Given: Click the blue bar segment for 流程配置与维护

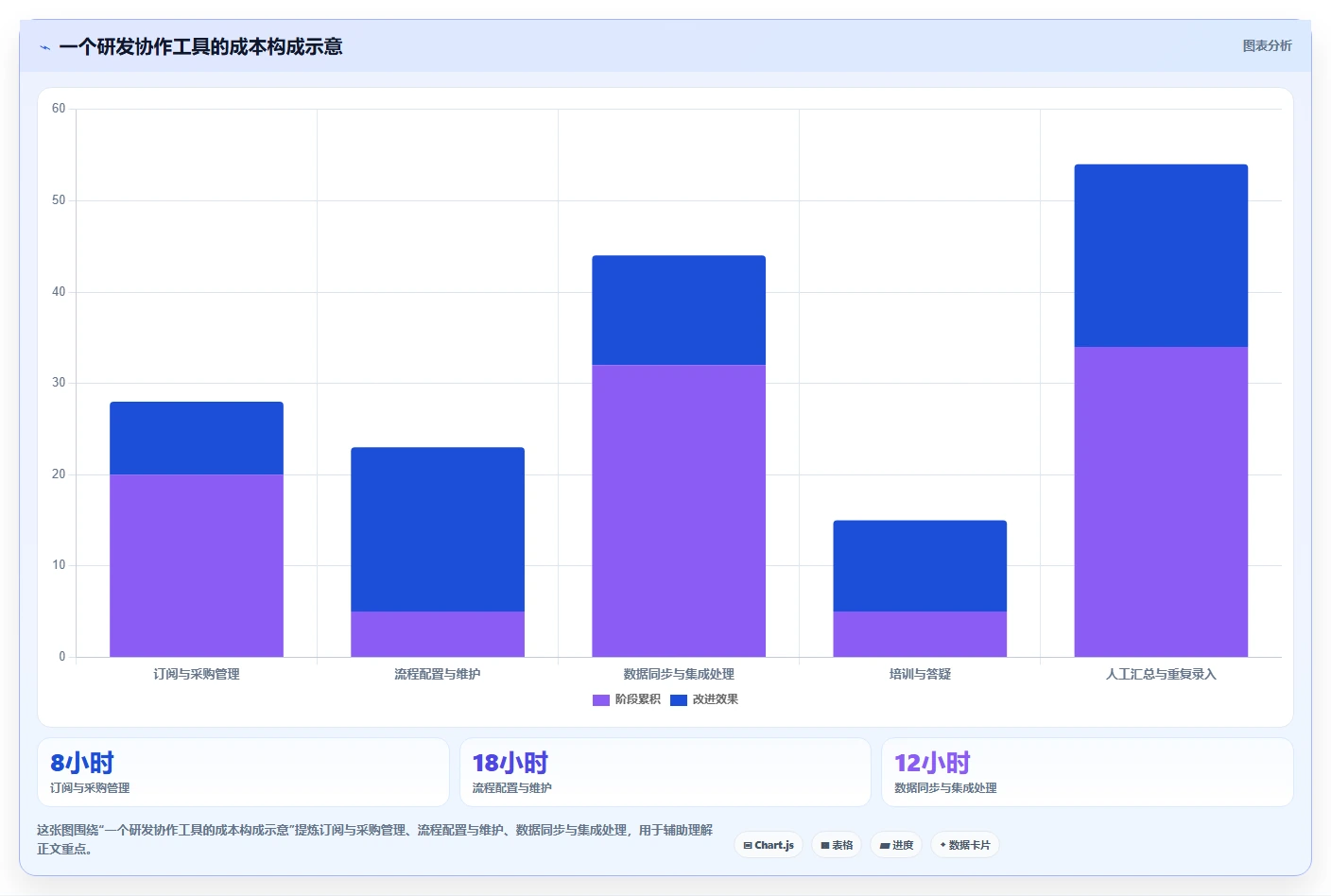Looking at the screenshot, I should coord(438,529).
